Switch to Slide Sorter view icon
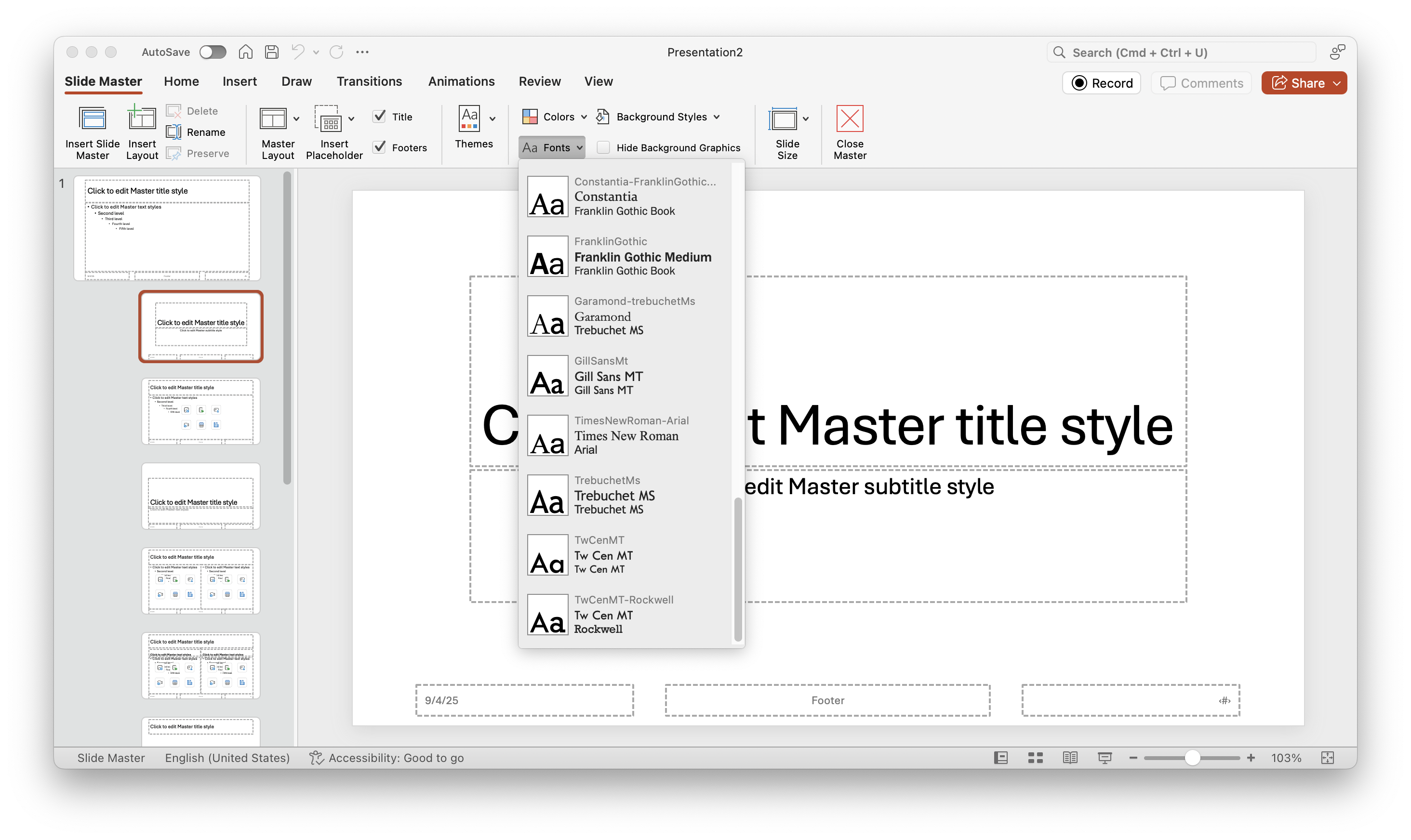The width and height of the screenshot is (1411, 840). 1035,758
